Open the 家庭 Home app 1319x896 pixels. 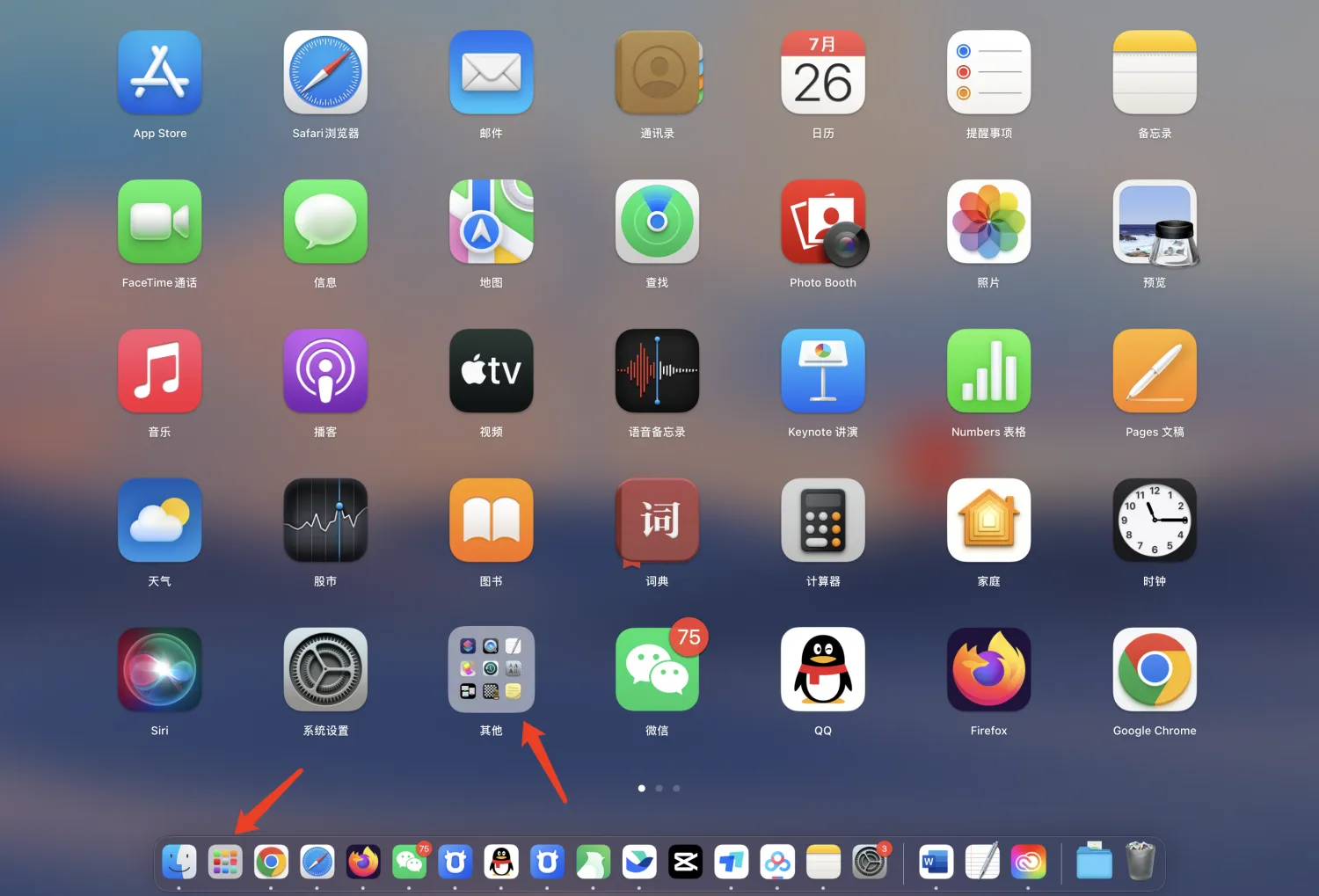(988, 520)
